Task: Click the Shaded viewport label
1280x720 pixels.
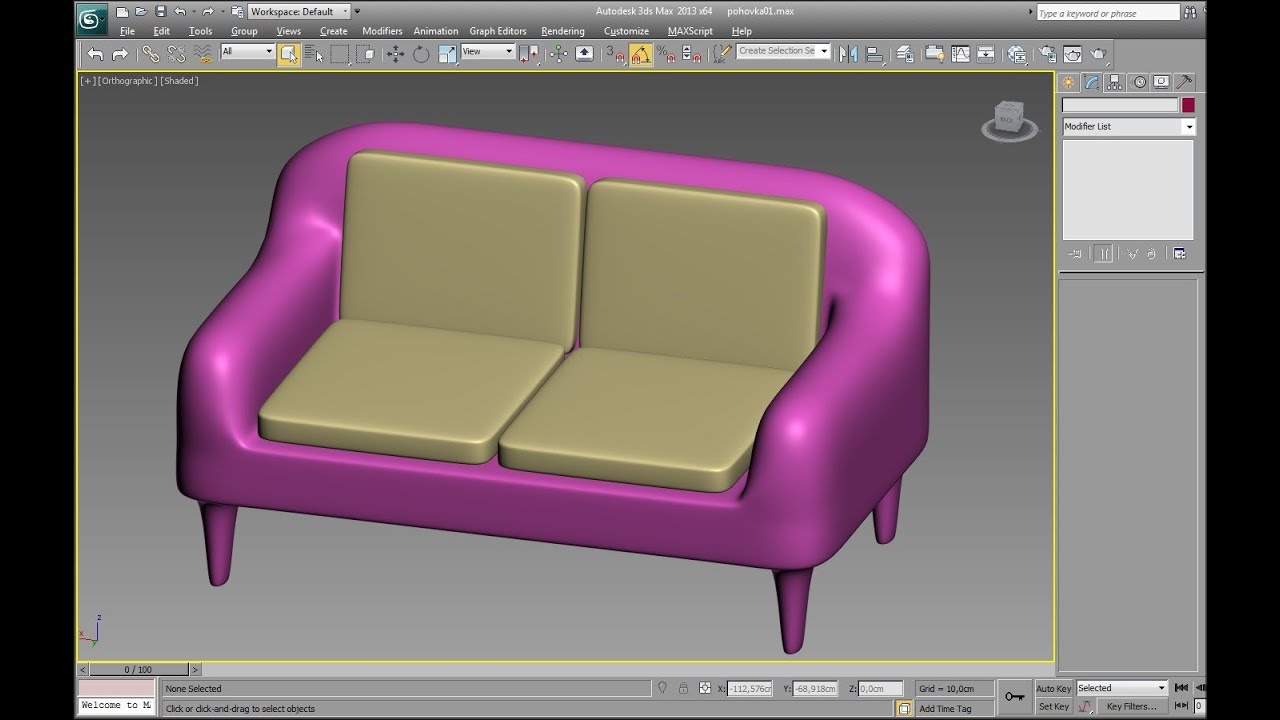Action: point(179,81)
